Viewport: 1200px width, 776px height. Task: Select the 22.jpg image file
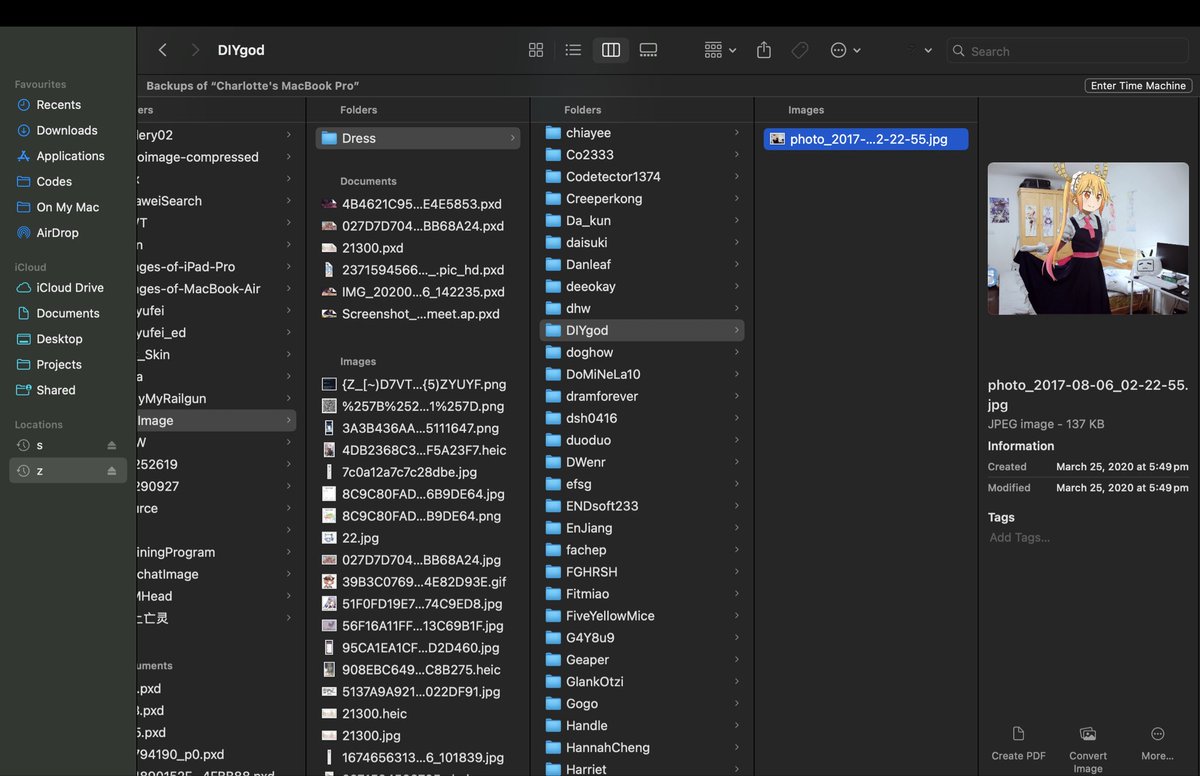click(x=418, y=538)
